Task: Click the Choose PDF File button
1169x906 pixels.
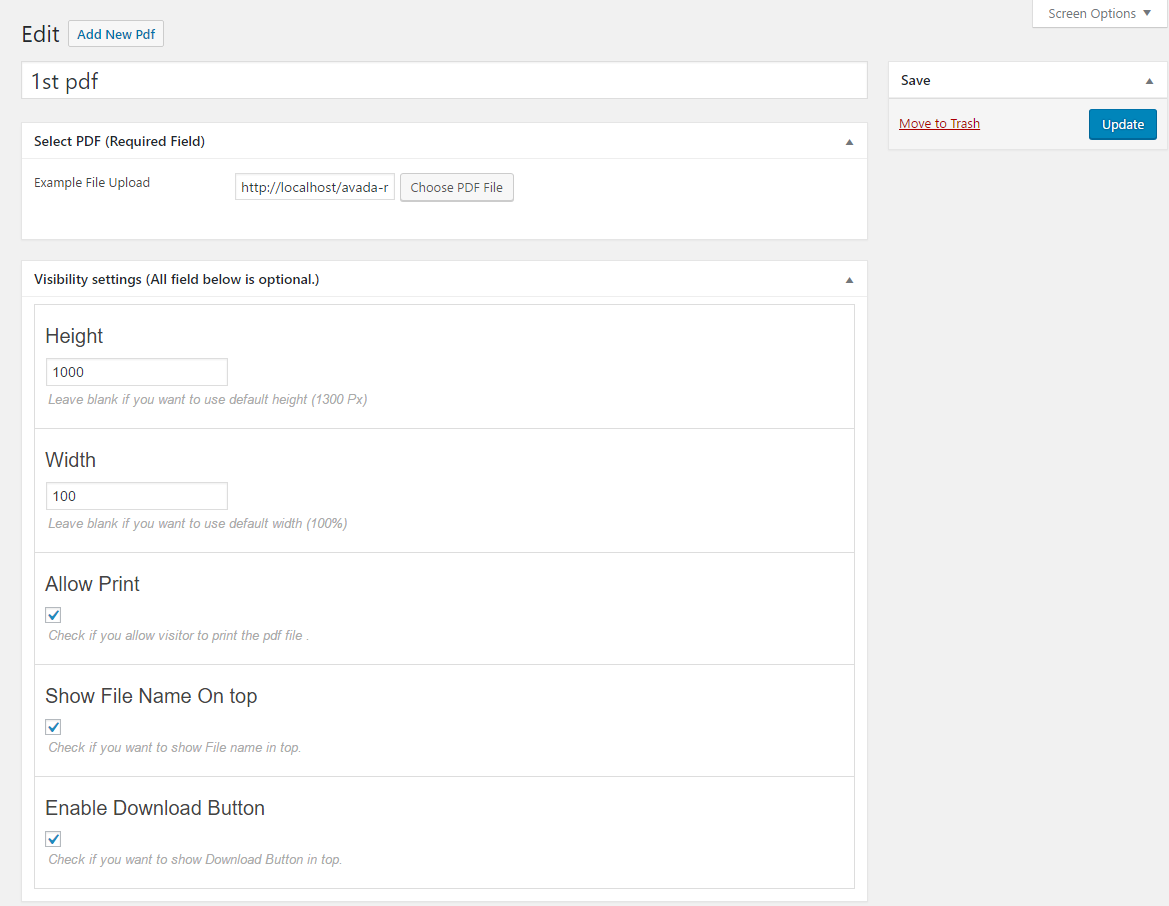Action: click(457, 187)
